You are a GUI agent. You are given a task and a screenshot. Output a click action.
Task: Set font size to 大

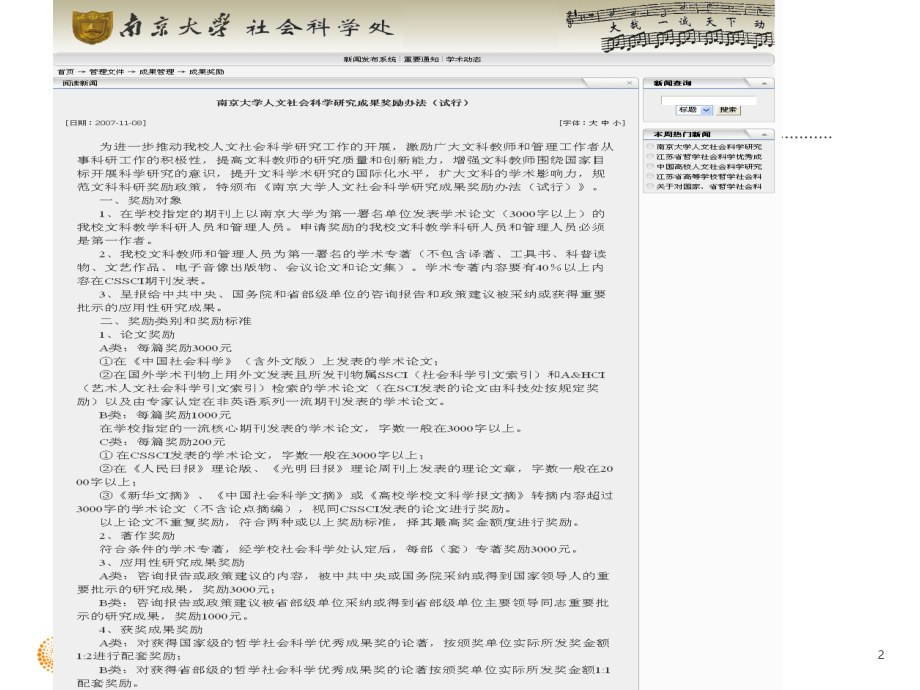[593, 123]
